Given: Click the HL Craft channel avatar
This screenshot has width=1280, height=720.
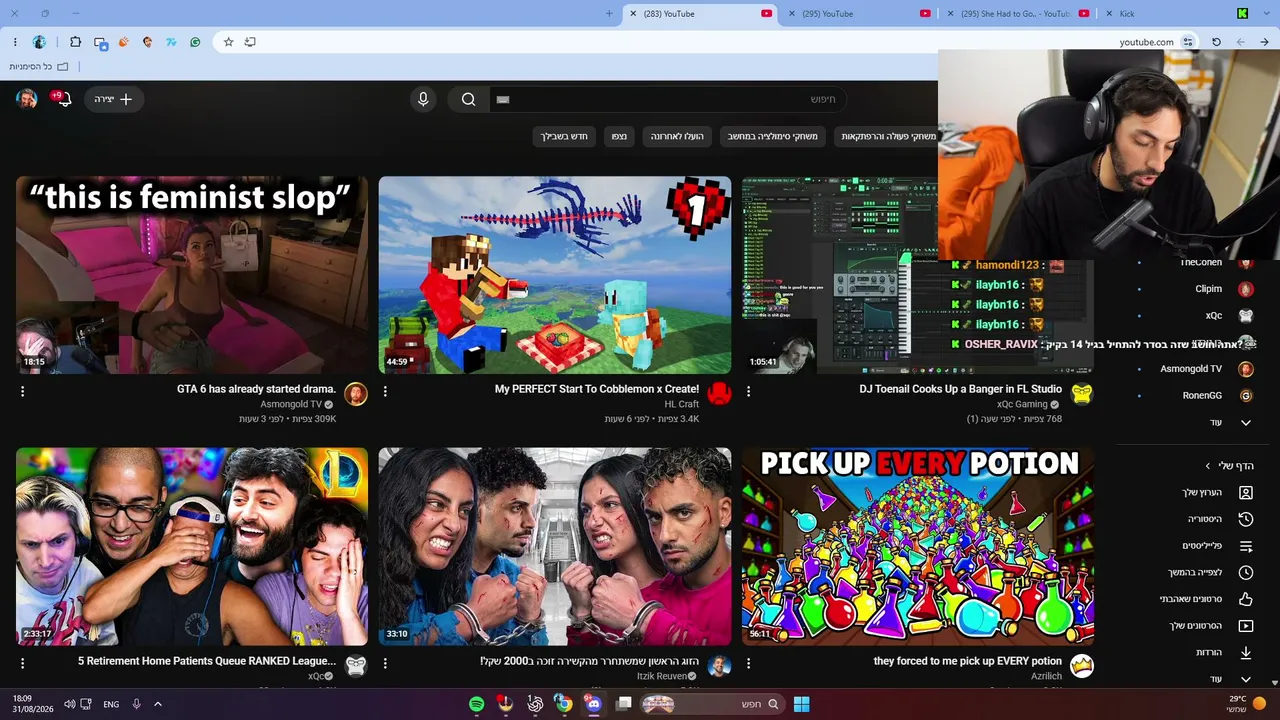Looking at the screenshot, I should pos(719,394).
